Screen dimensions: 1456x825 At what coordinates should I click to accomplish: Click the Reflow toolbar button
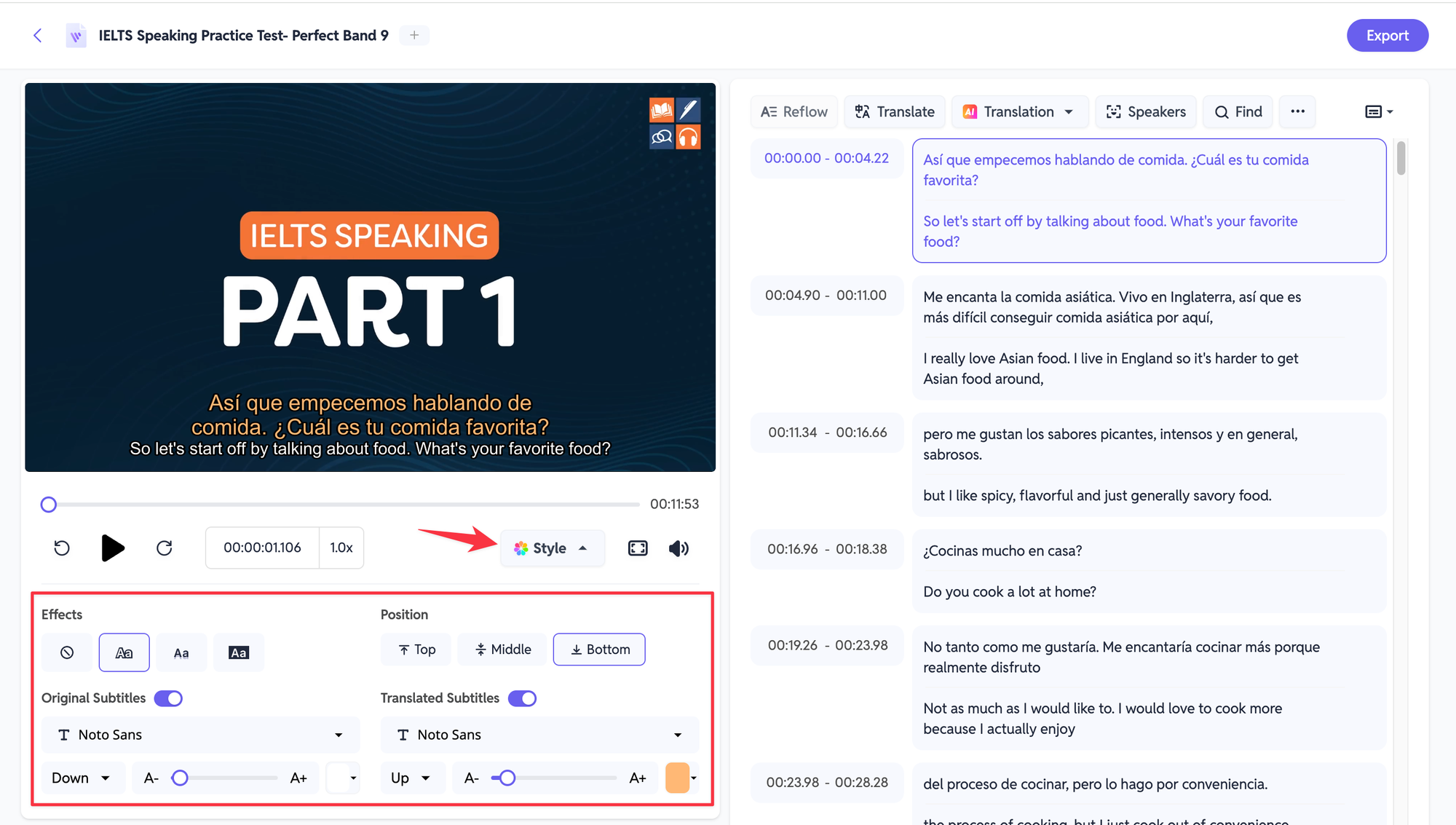[x=794, y=111]
